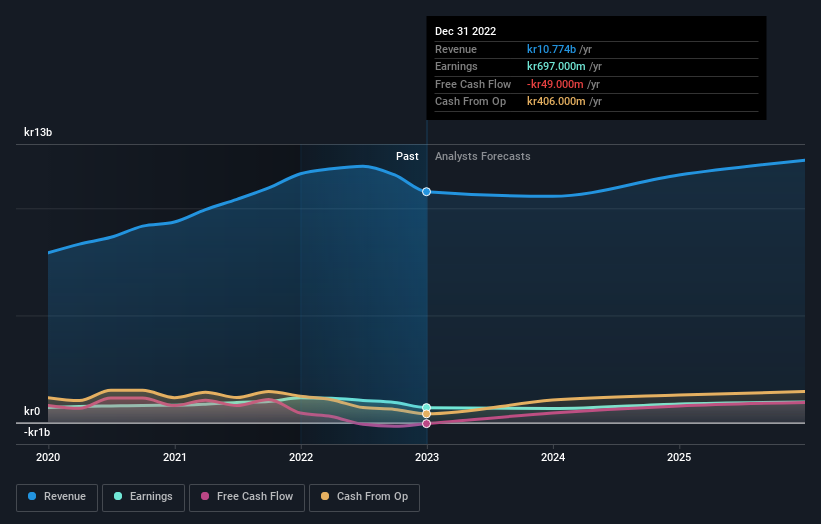Click the tooltip date Dec 31 2022

[x=465, y=31]
